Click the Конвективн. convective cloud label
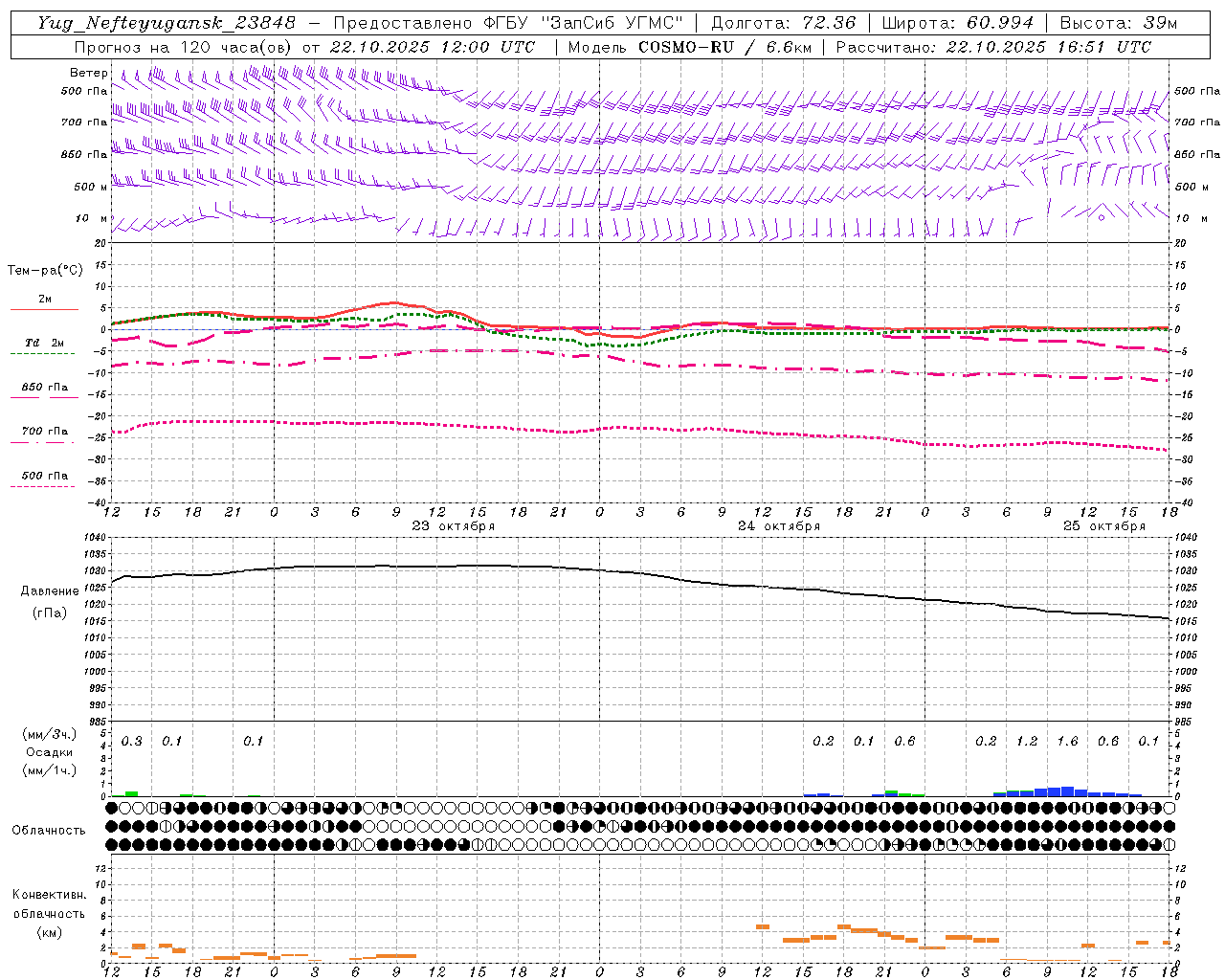 tap(49, 896)
